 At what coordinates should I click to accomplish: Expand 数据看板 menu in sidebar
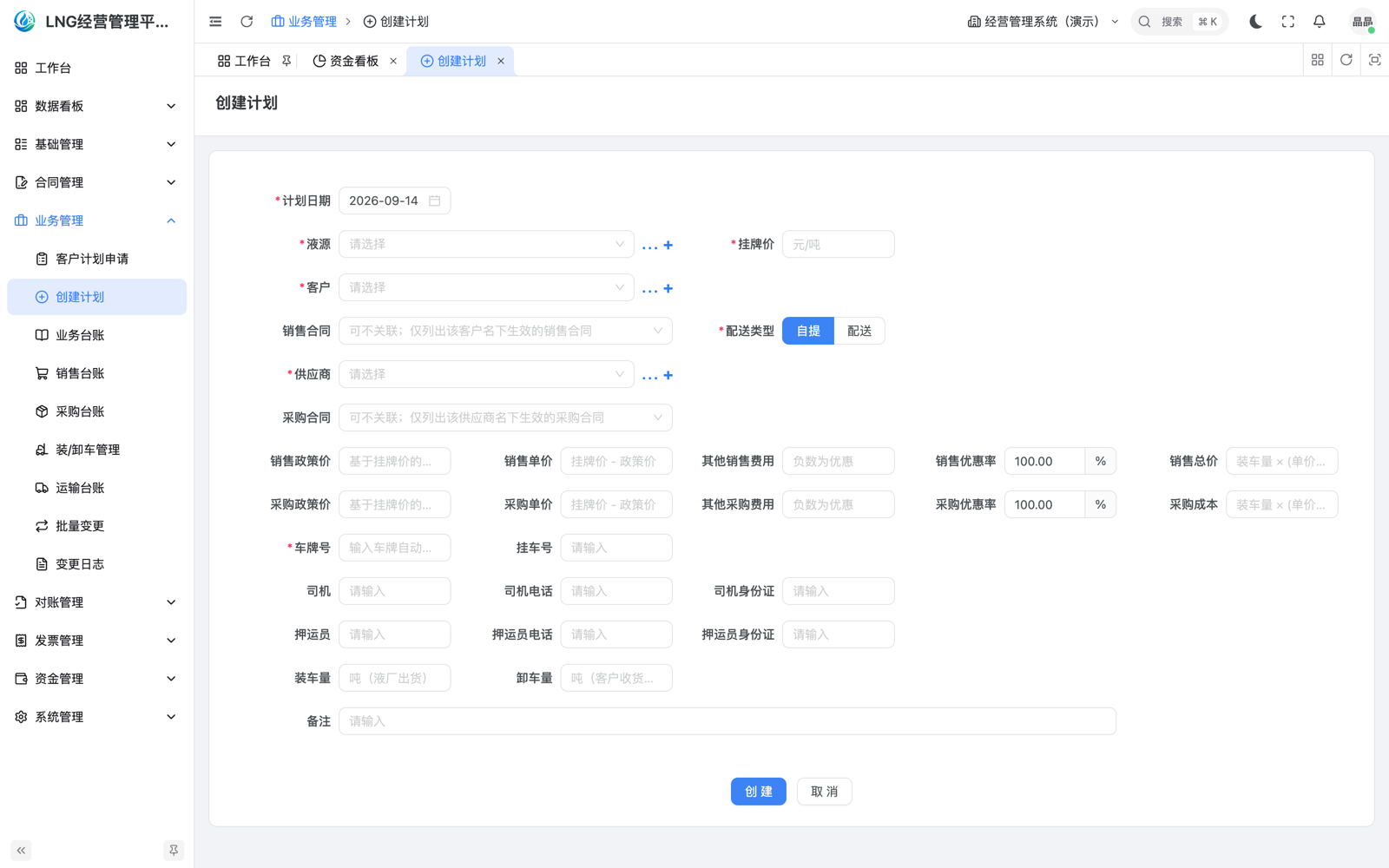(96, 106)
